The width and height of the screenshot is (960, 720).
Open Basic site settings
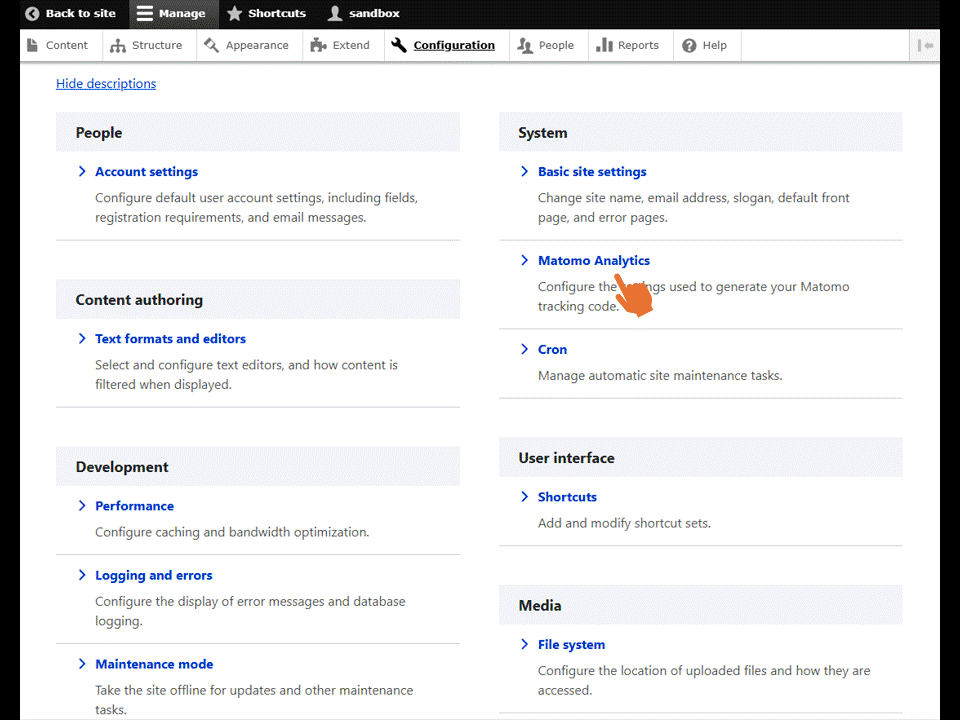pos(592,171)
